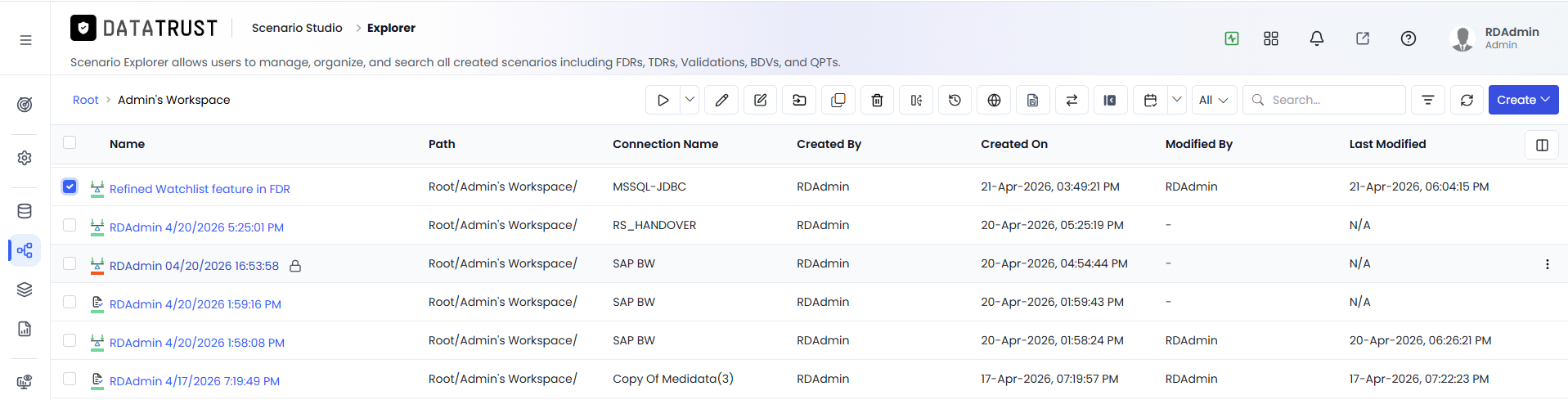Click the green activity monitor icon
The image size is (1568, 400).
tap(1232, 38)
